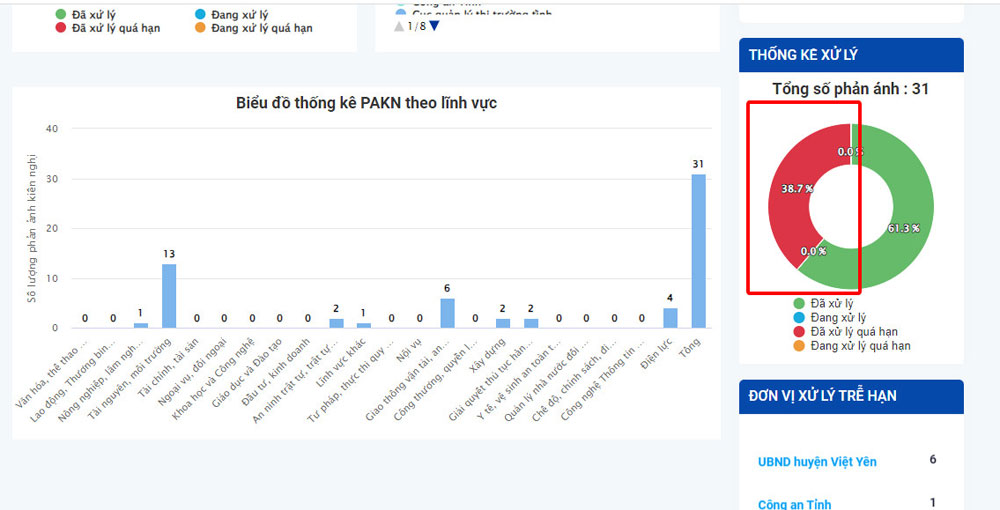The image size is (1000, 510).
Task: Click count '6' beside UBND huyện Việt Yên
Action: pyautogui.click(x=933, y=460)
